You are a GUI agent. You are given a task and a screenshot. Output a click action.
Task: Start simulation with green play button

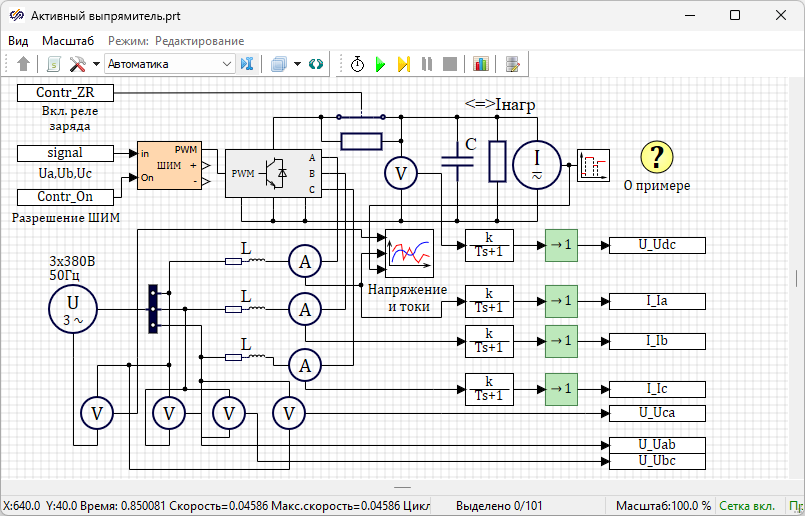click(x=380, y=64)
